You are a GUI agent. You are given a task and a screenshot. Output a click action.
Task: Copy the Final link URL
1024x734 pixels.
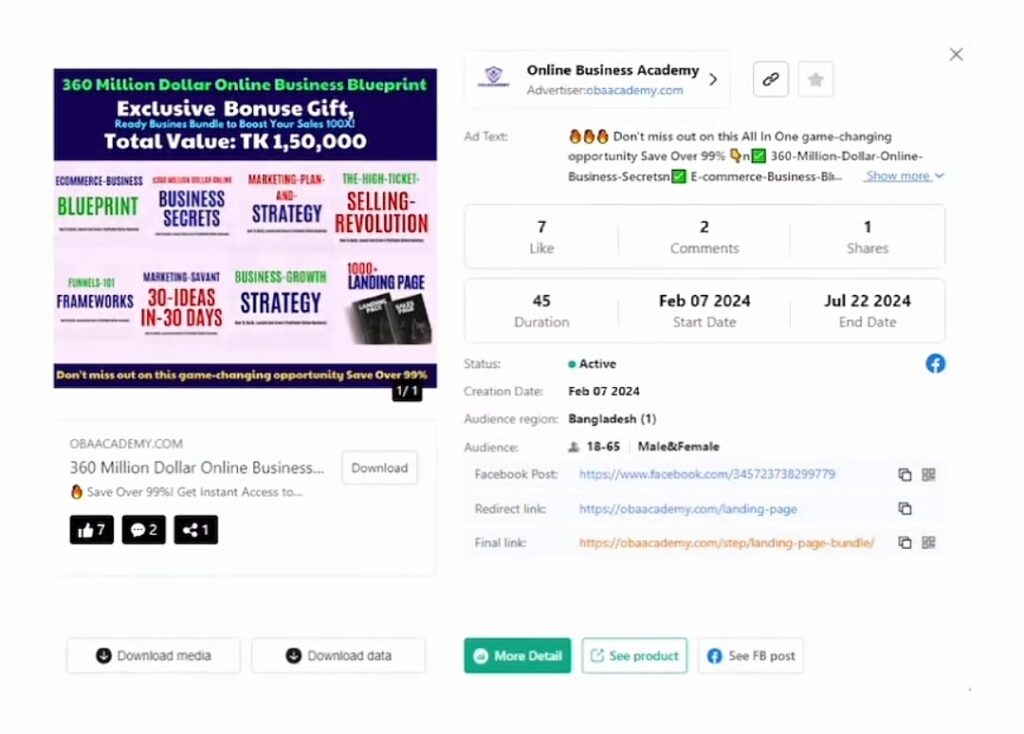[x=904, y=543]
